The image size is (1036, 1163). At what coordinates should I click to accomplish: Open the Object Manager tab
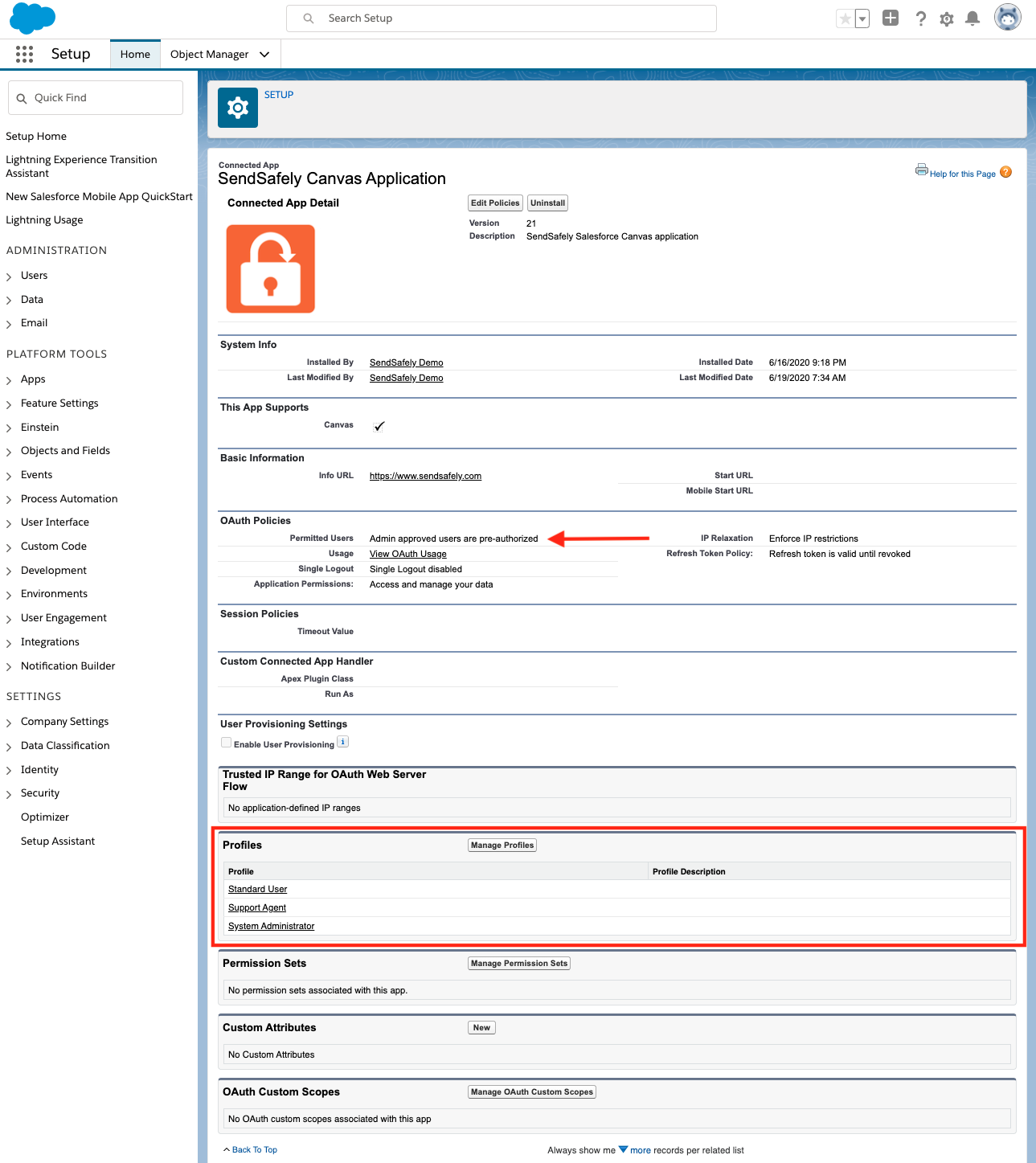pos(209,54)
